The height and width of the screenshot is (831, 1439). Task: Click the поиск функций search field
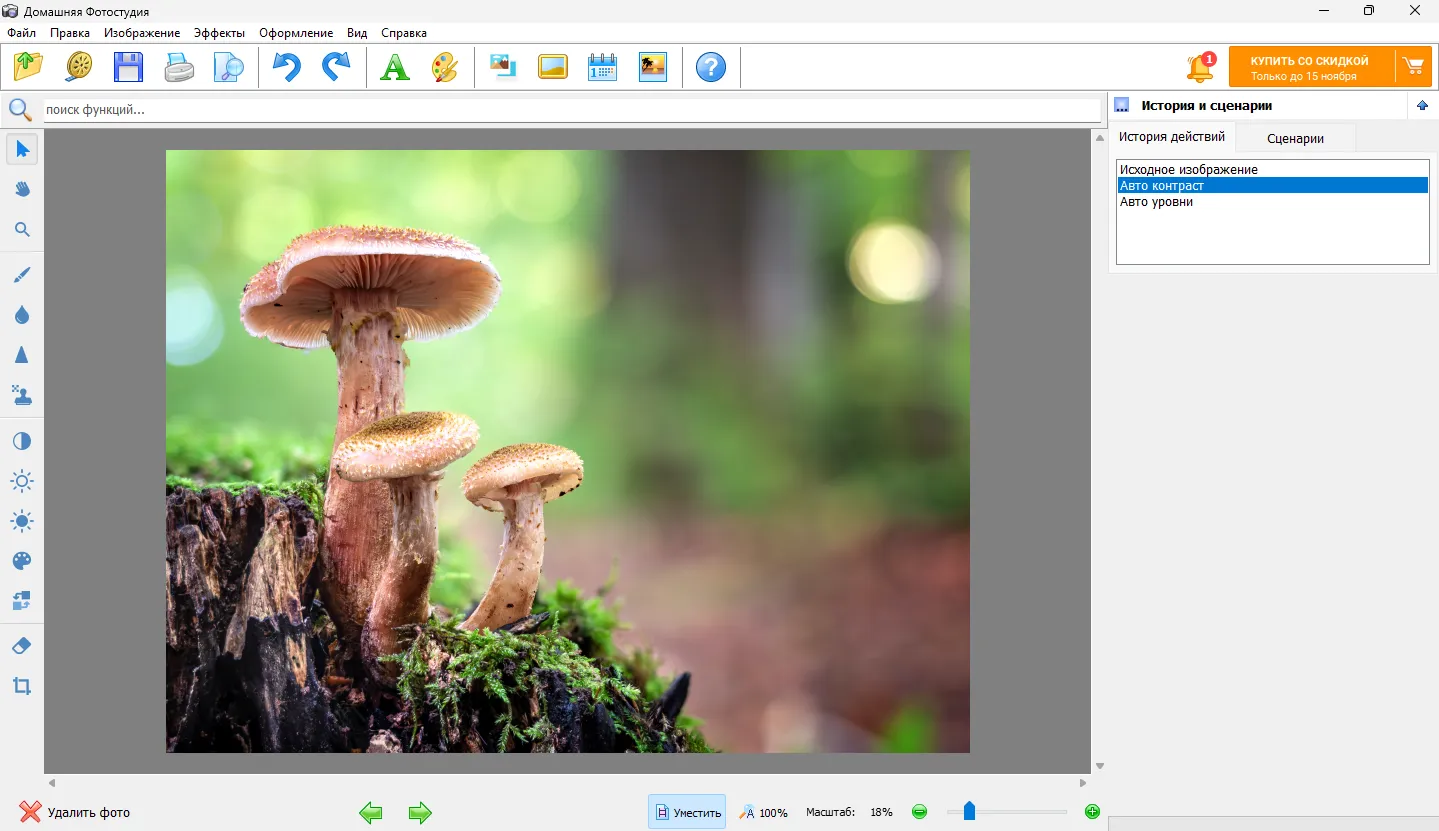(570, 110)
